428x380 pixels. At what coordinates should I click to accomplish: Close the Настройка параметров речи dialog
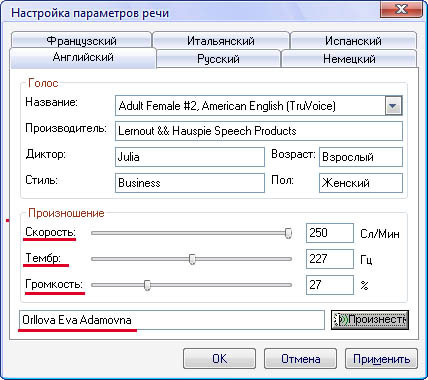coord(401,9)
